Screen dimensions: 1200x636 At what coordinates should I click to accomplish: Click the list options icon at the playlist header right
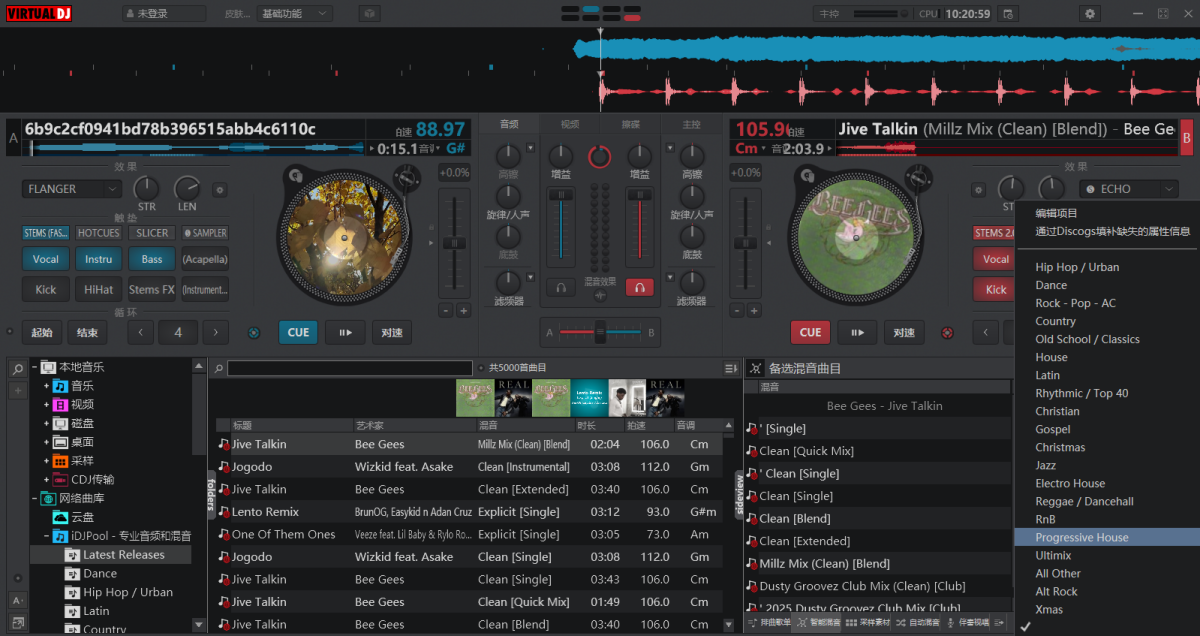pyautogui.click(x=731, y=367)
